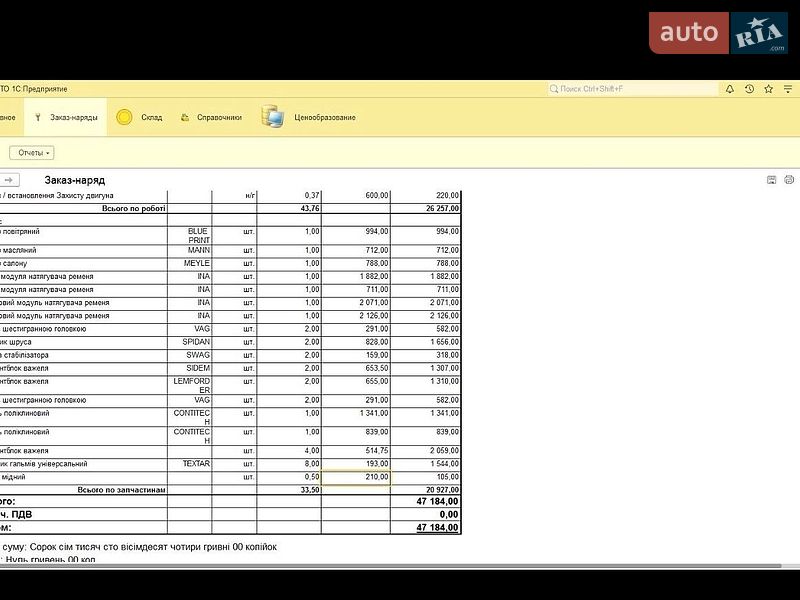Open the Справочники section
Image resolution: width=800 pixels, height=600 pixels.
click(x=219, y=117)
